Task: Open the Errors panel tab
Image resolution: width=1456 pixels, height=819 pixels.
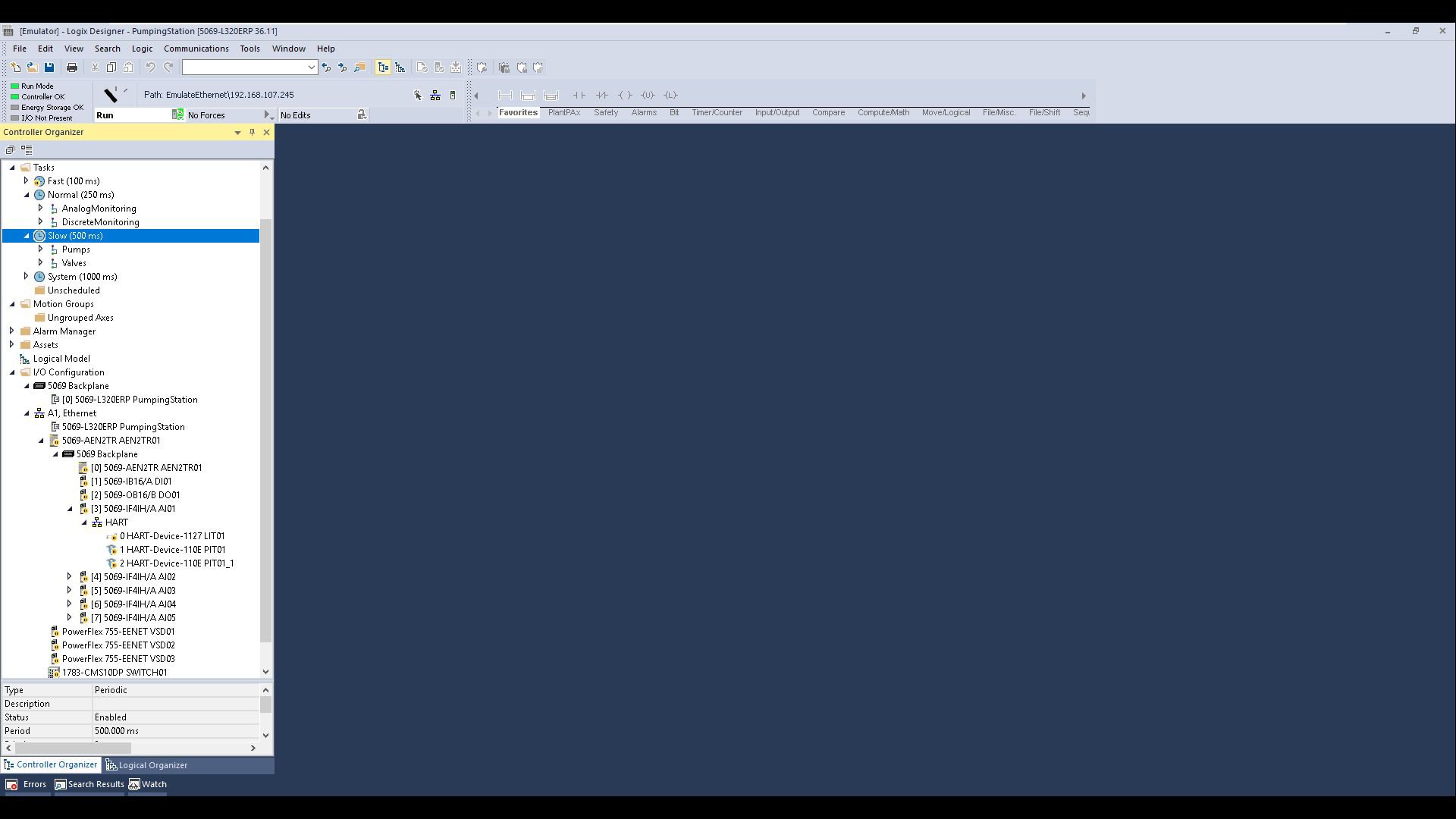Action: pos(27,785)
